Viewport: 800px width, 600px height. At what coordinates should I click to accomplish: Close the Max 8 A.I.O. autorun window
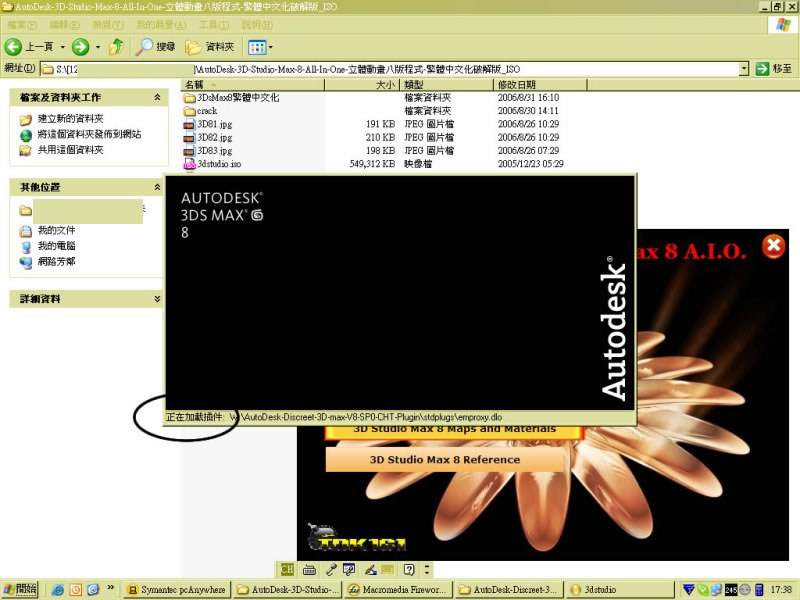pyautogui.click(x=774, y=246)
